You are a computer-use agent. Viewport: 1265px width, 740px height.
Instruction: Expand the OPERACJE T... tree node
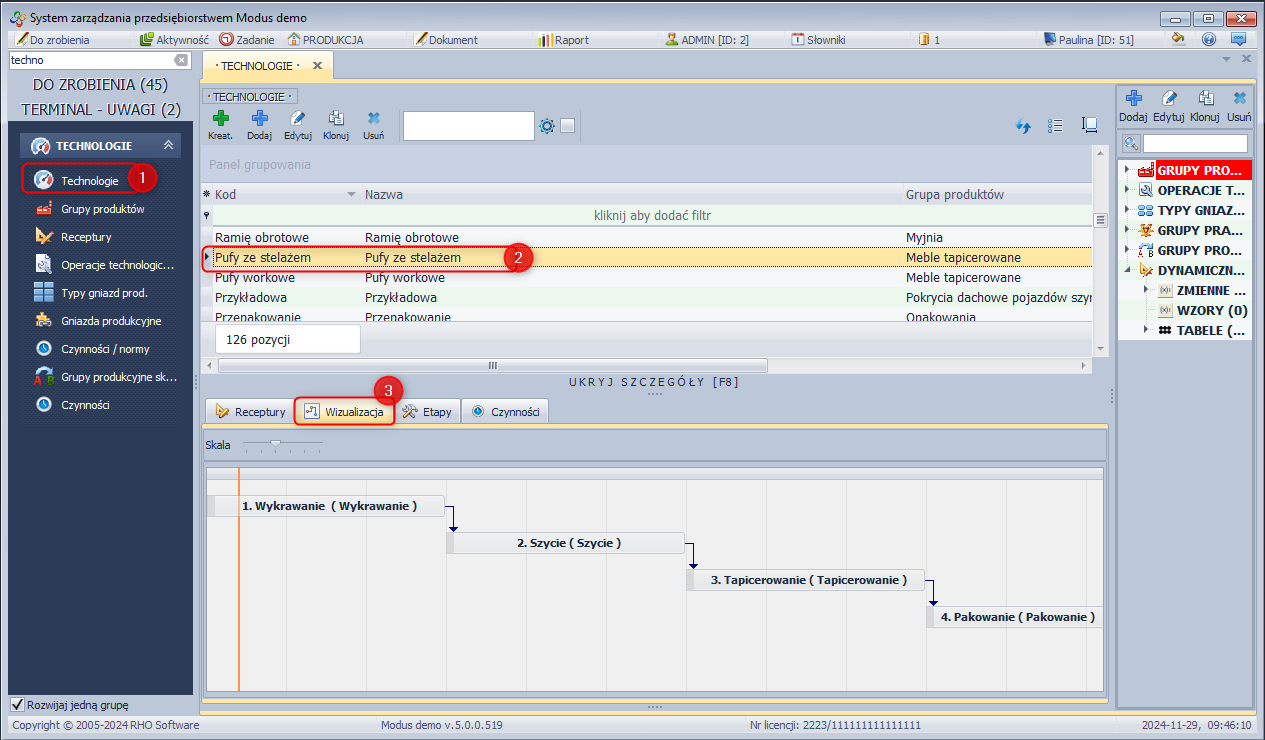click(x=1127, y=190)
